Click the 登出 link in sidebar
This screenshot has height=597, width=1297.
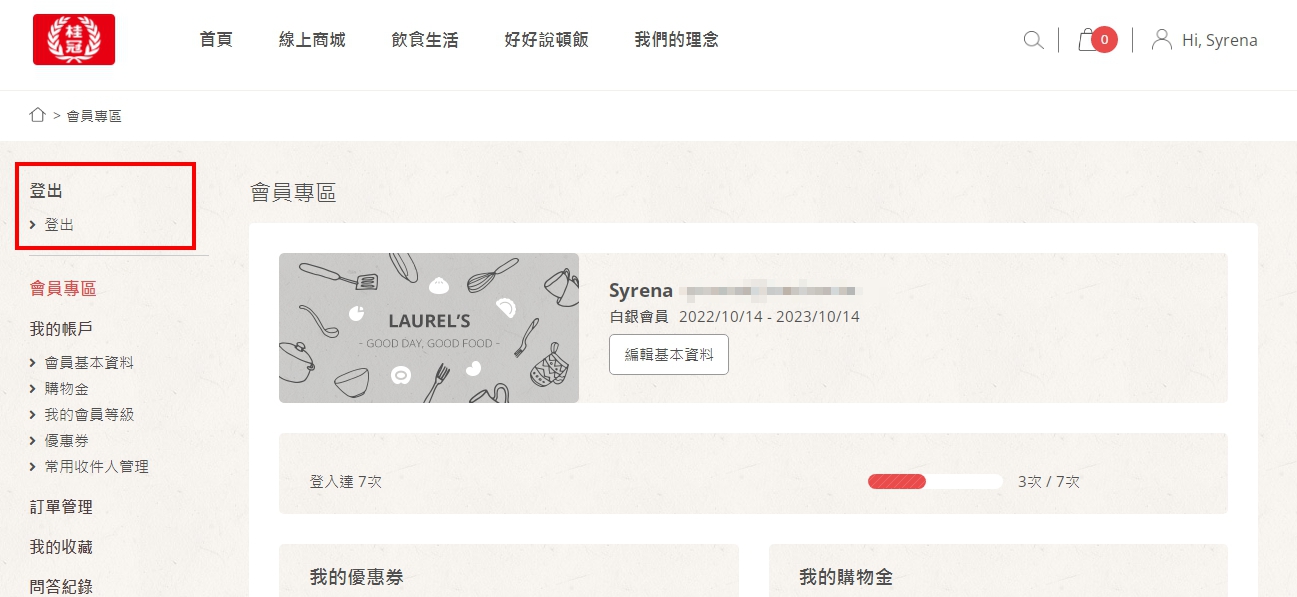click(x=59, y=225)
